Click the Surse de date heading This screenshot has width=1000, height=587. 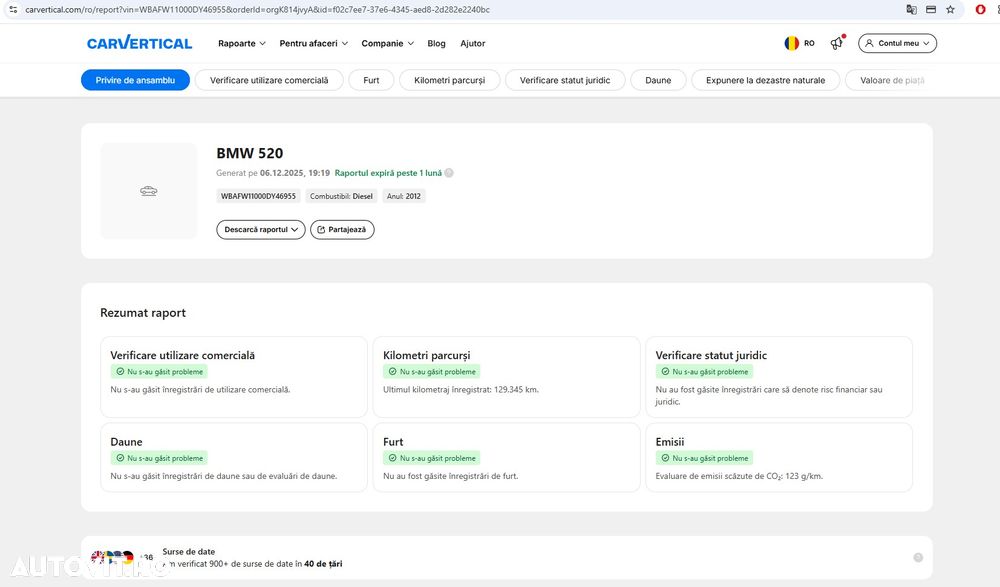coord(189,551)
